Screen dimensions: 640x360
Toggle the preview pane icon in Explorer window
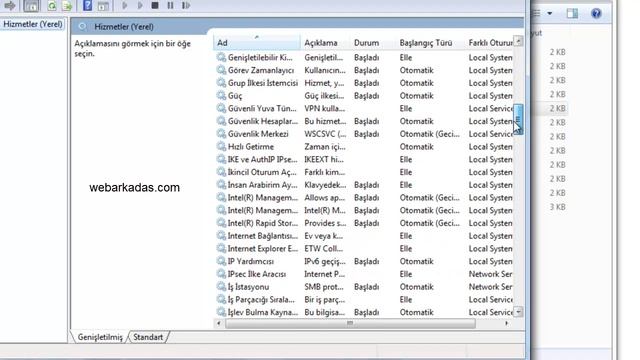[572, 13]
